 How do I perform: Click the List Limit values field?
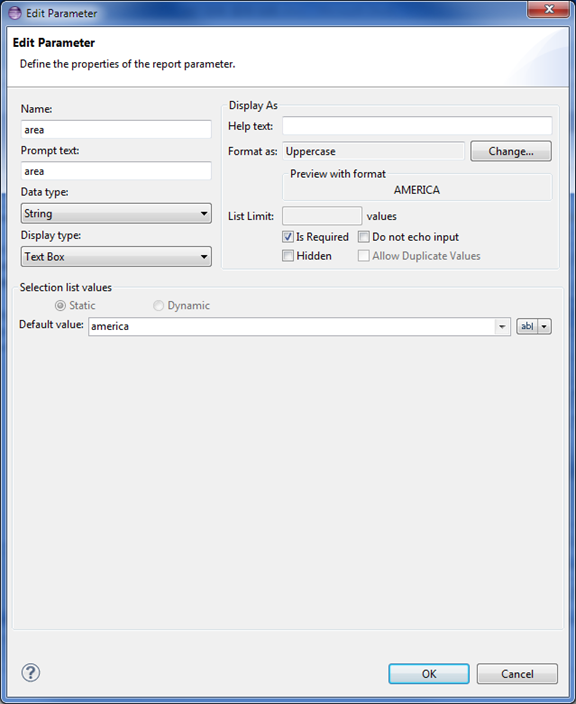click(322, 216)
